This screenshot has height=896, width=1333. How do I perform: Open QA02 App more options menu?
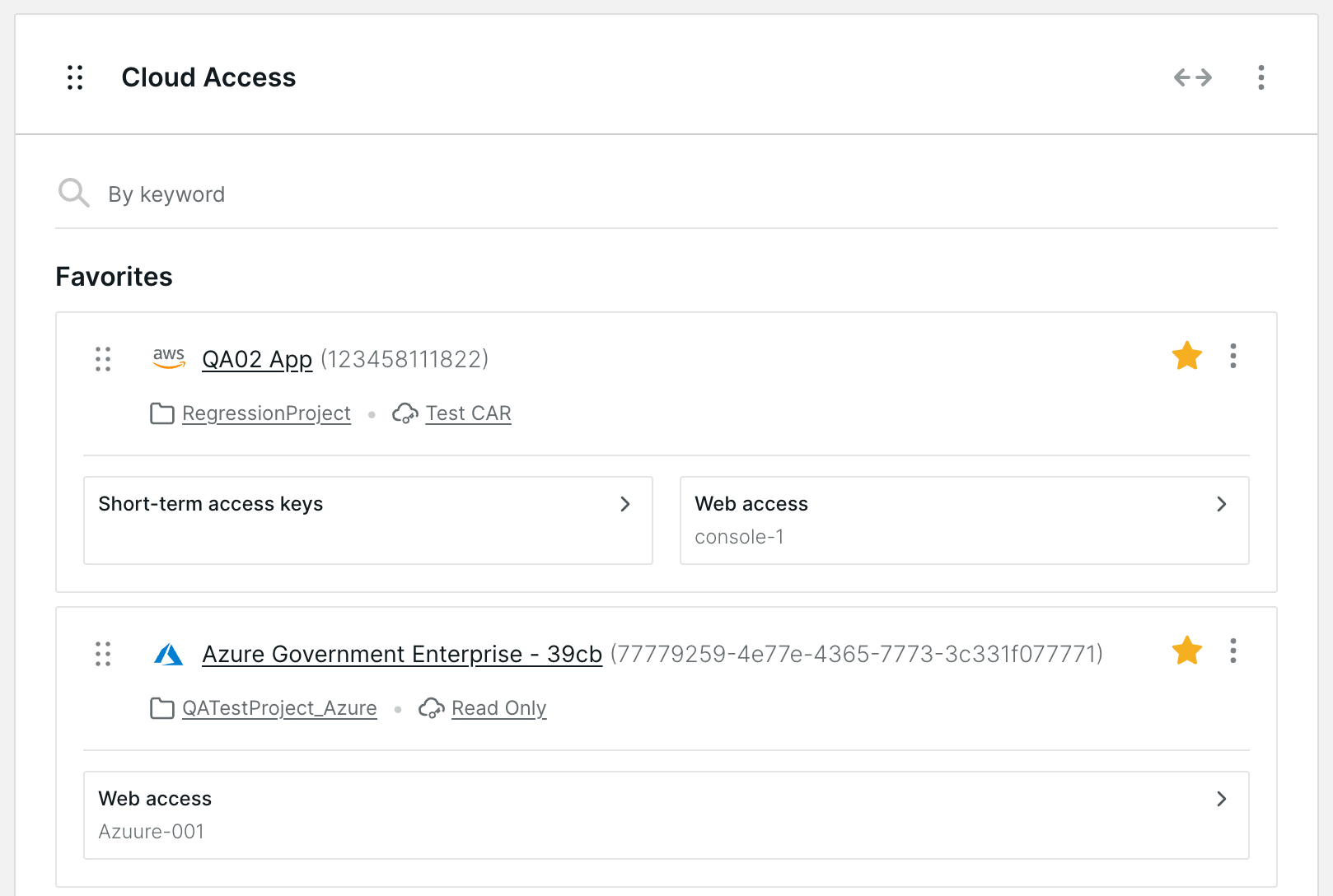click(x=1232, y=356)
